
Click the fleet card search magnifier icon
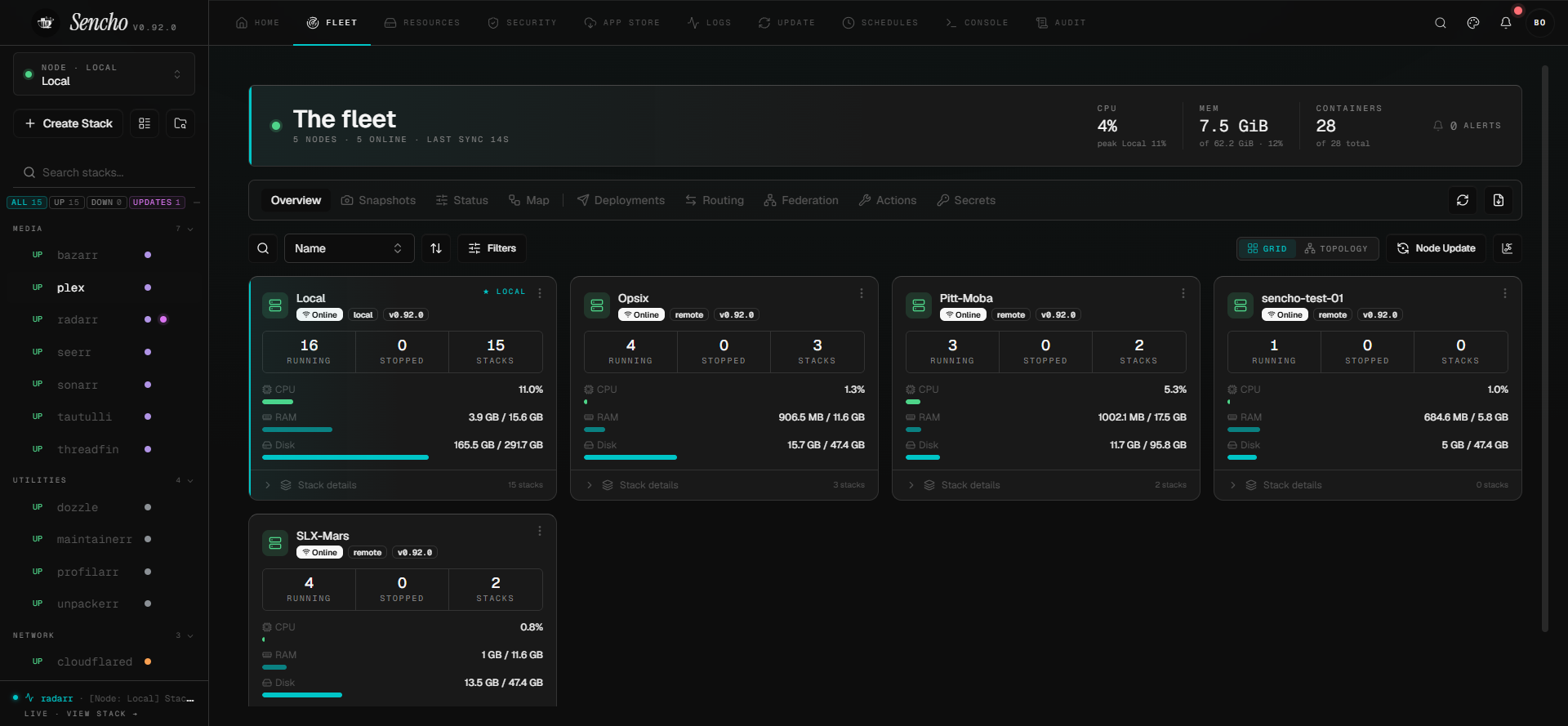[263, 248]
